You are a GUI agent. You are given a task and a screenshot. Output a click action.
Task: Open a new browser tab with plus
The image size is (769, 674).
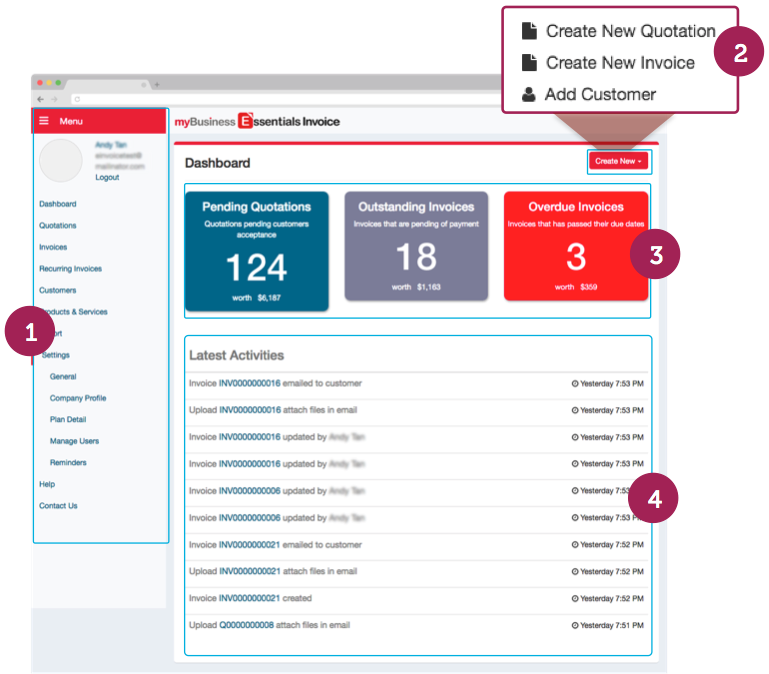tap(156, 85)
